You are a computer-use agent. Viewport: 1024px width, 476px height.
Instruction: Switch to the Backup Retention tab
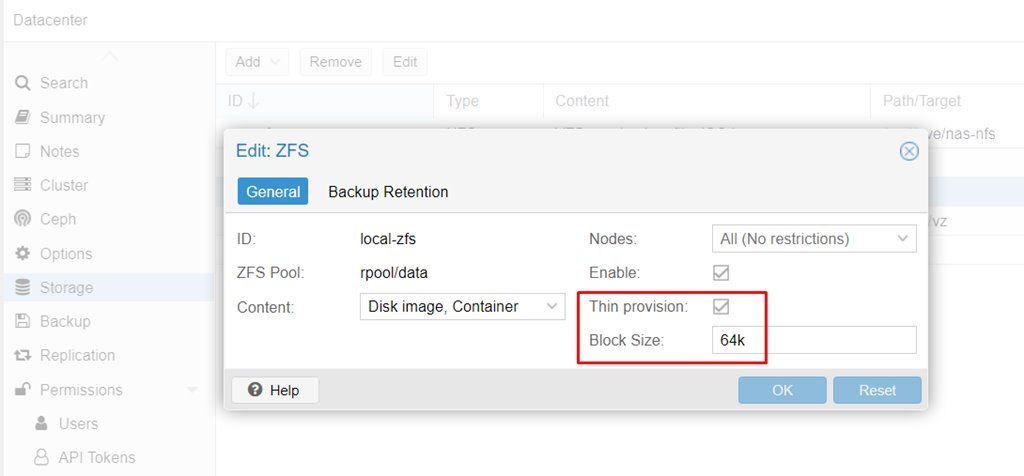(x=388, y=192)
